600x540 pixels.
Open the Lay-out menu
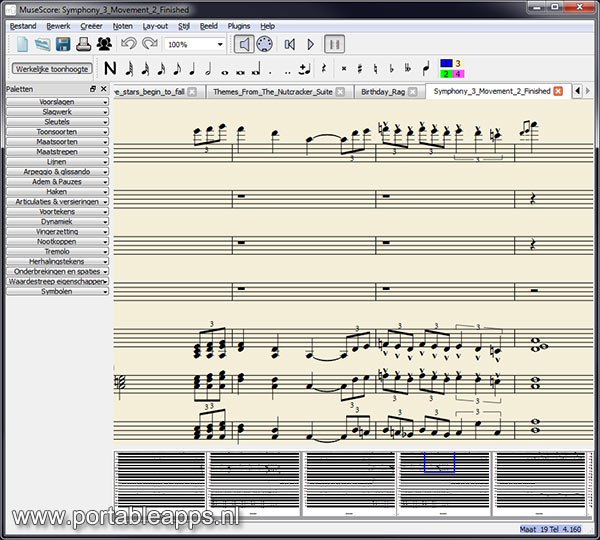(155, 26)
